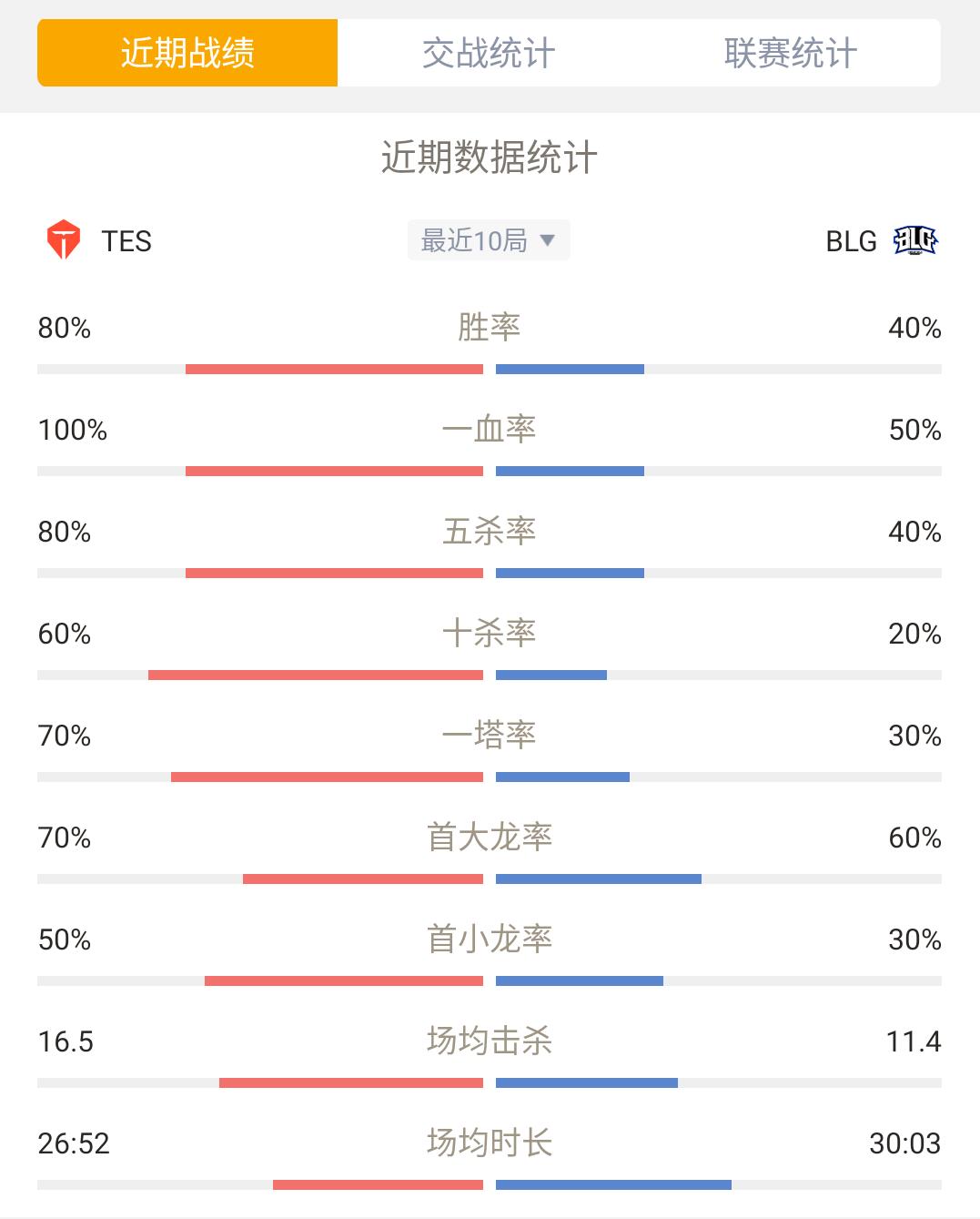
Task: Click the blue BLG 首大龙率 bar
Action: [x=599, y=879]
